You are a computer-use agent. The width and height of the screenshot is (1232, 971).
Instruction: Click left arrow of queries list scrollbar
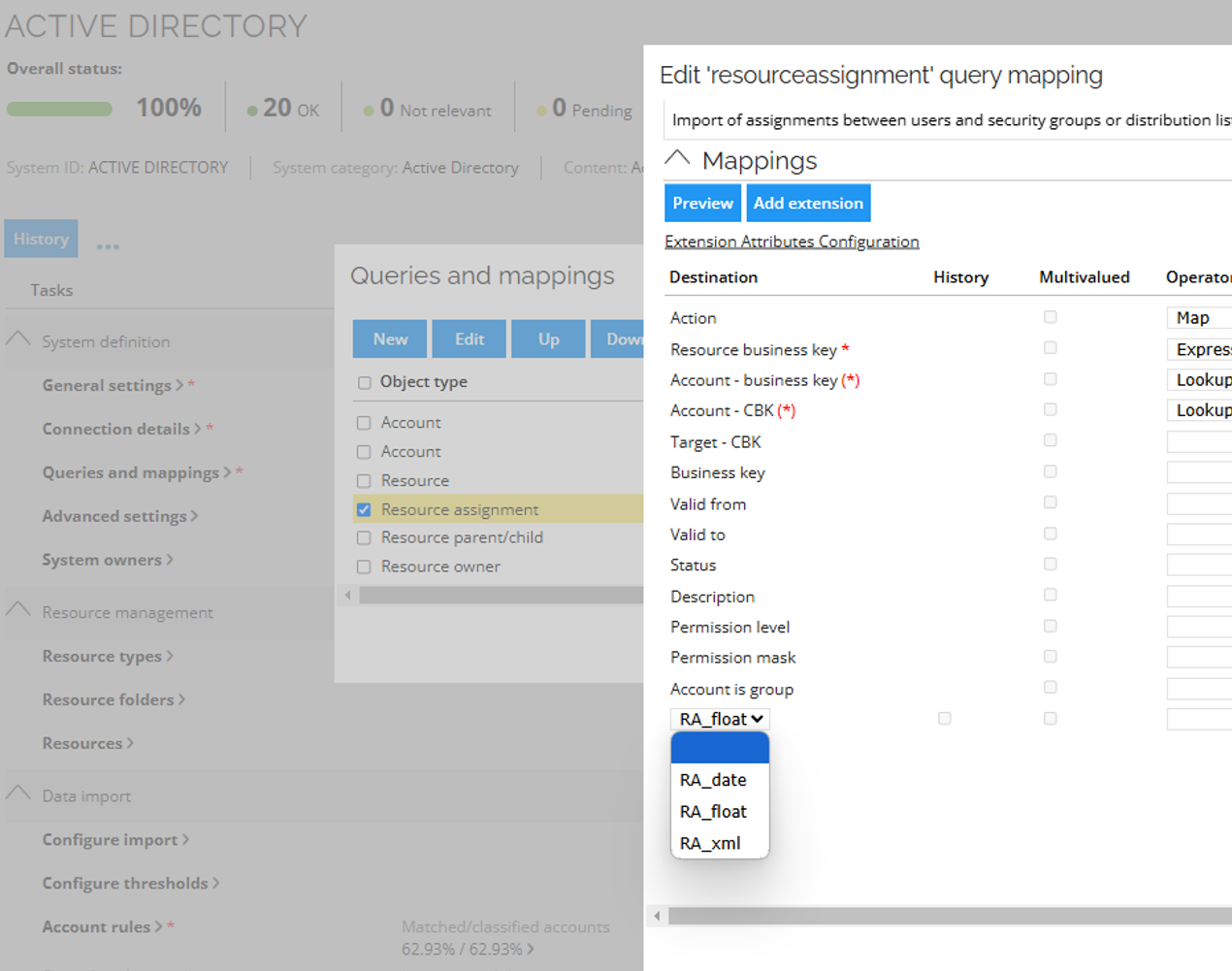pos(348,595)
